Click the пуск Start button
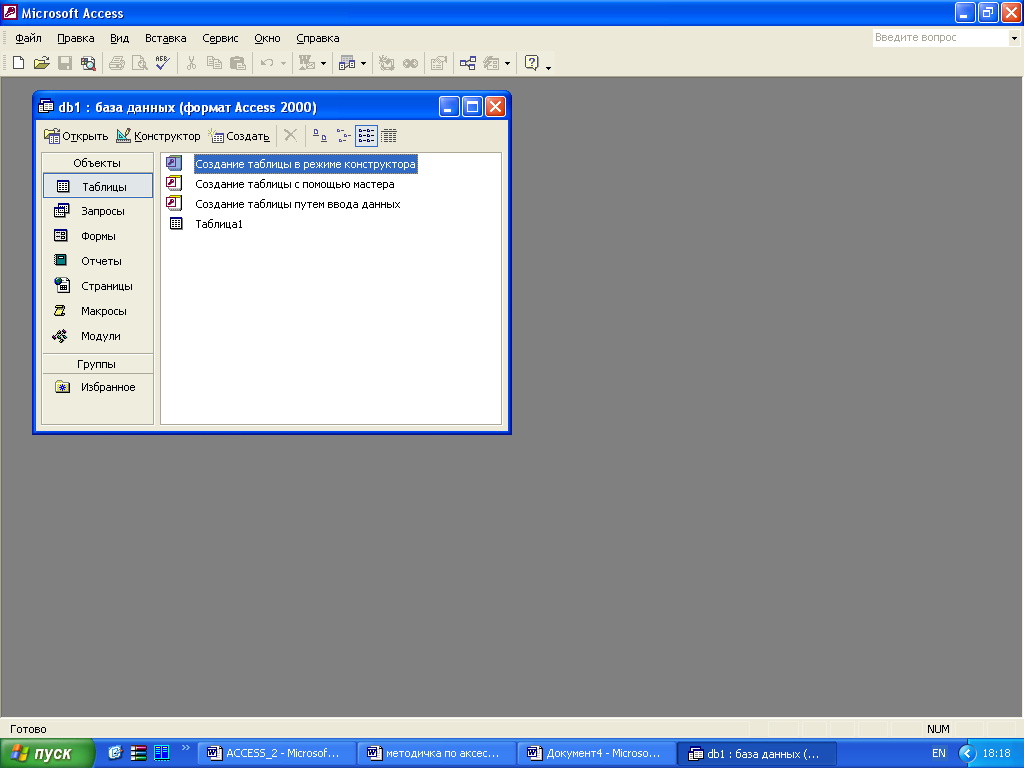This screenshot has height=768, width=1024. (47, 753)
